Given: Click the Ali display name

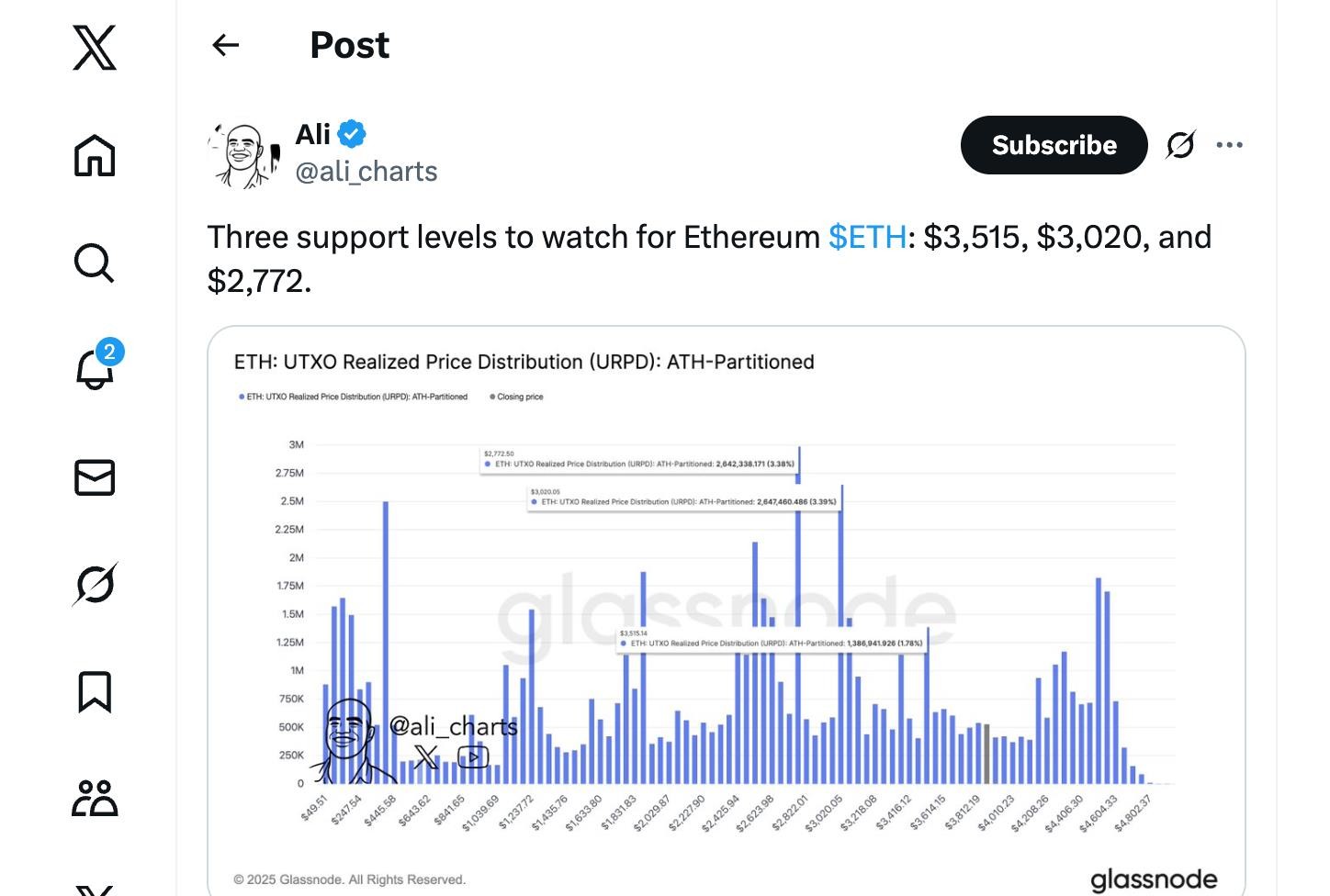Looking at the screenshot, I should (312, 134).
